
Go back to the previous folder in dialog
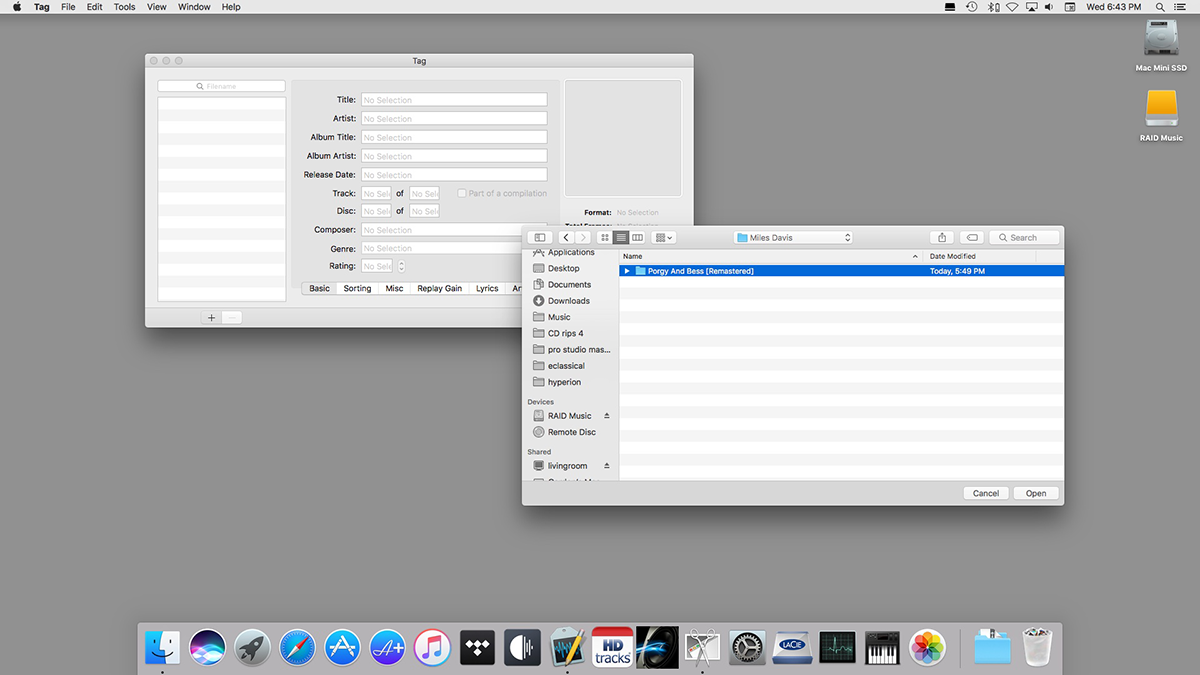tap(566, 237)
